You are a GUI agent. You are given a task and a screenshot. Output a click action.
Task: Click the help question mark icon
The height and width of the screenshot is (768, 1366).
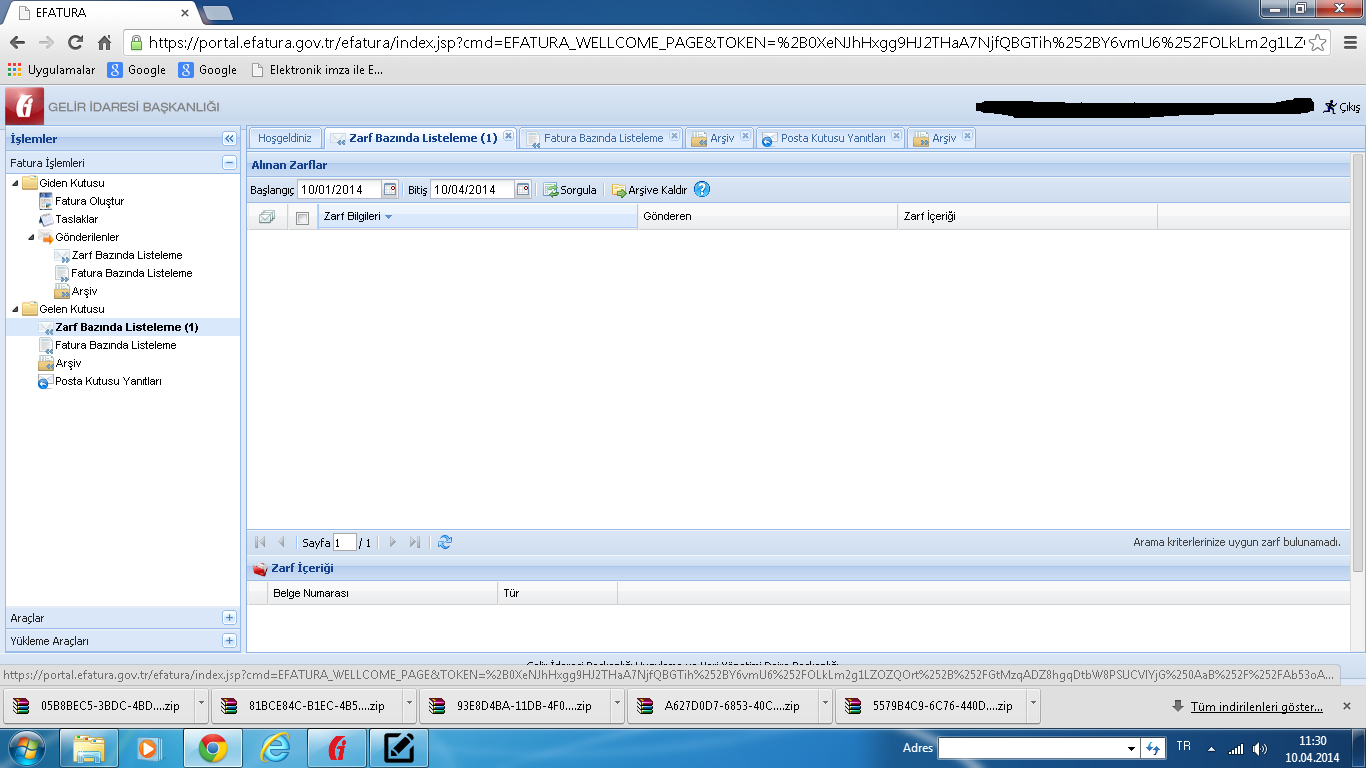(702, 189)
